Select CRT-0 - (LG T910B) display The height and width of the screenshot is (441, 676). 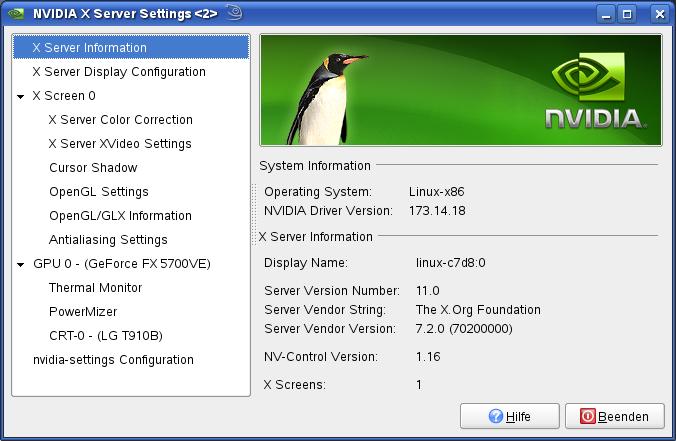106,335
